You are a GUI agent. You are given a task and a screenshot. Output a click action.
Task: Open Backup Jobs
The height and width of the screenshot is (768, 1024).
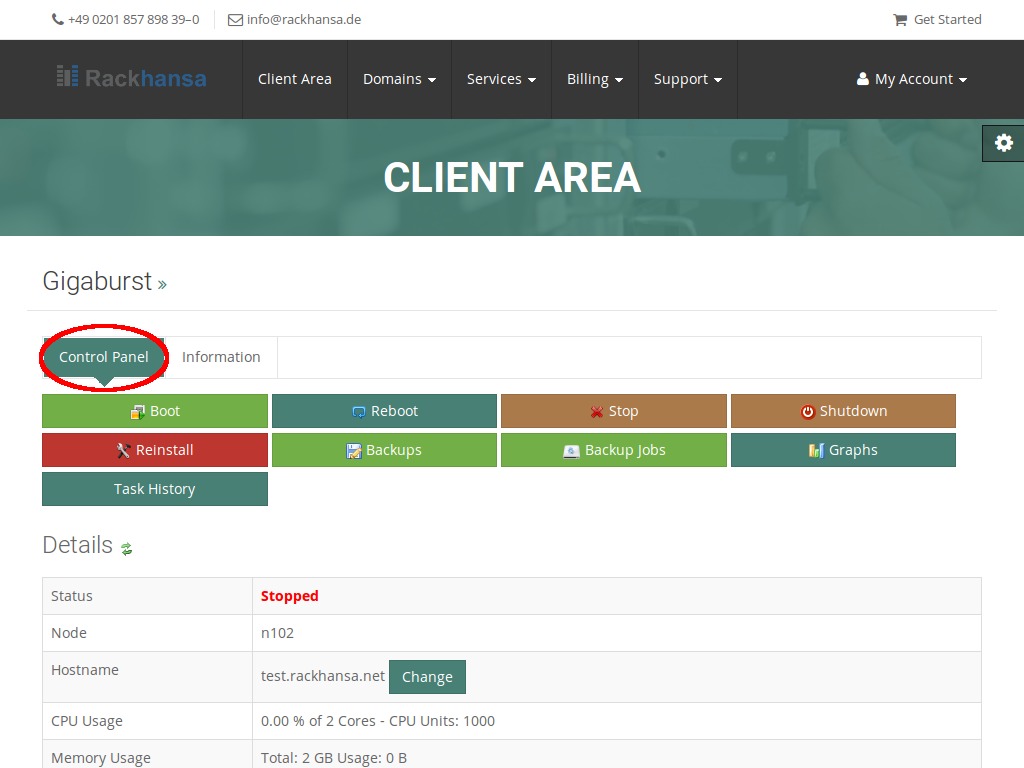click(x=614, y=450)
